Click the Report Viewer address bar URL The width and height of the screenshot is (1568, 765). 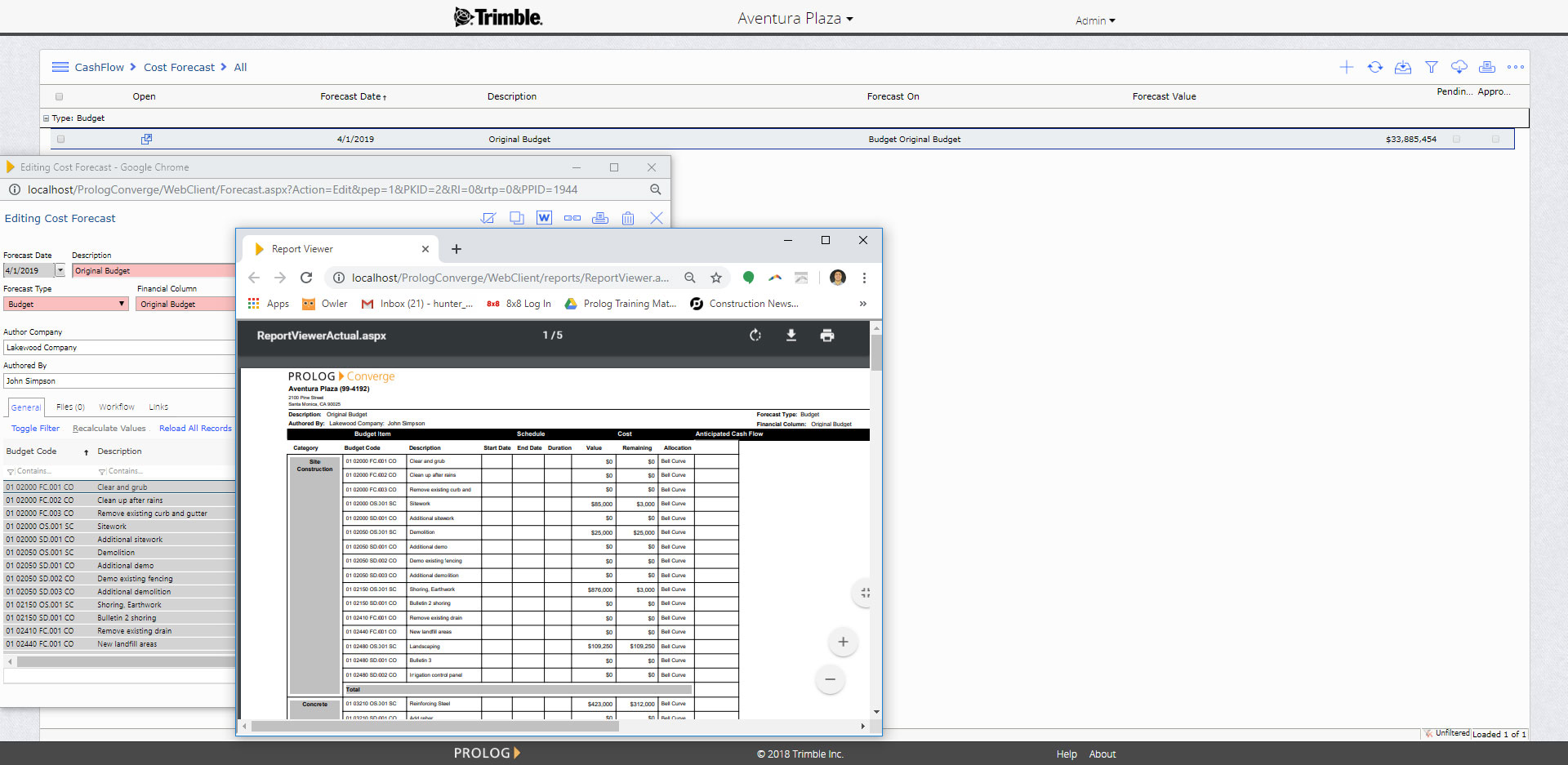click(510, 278)
